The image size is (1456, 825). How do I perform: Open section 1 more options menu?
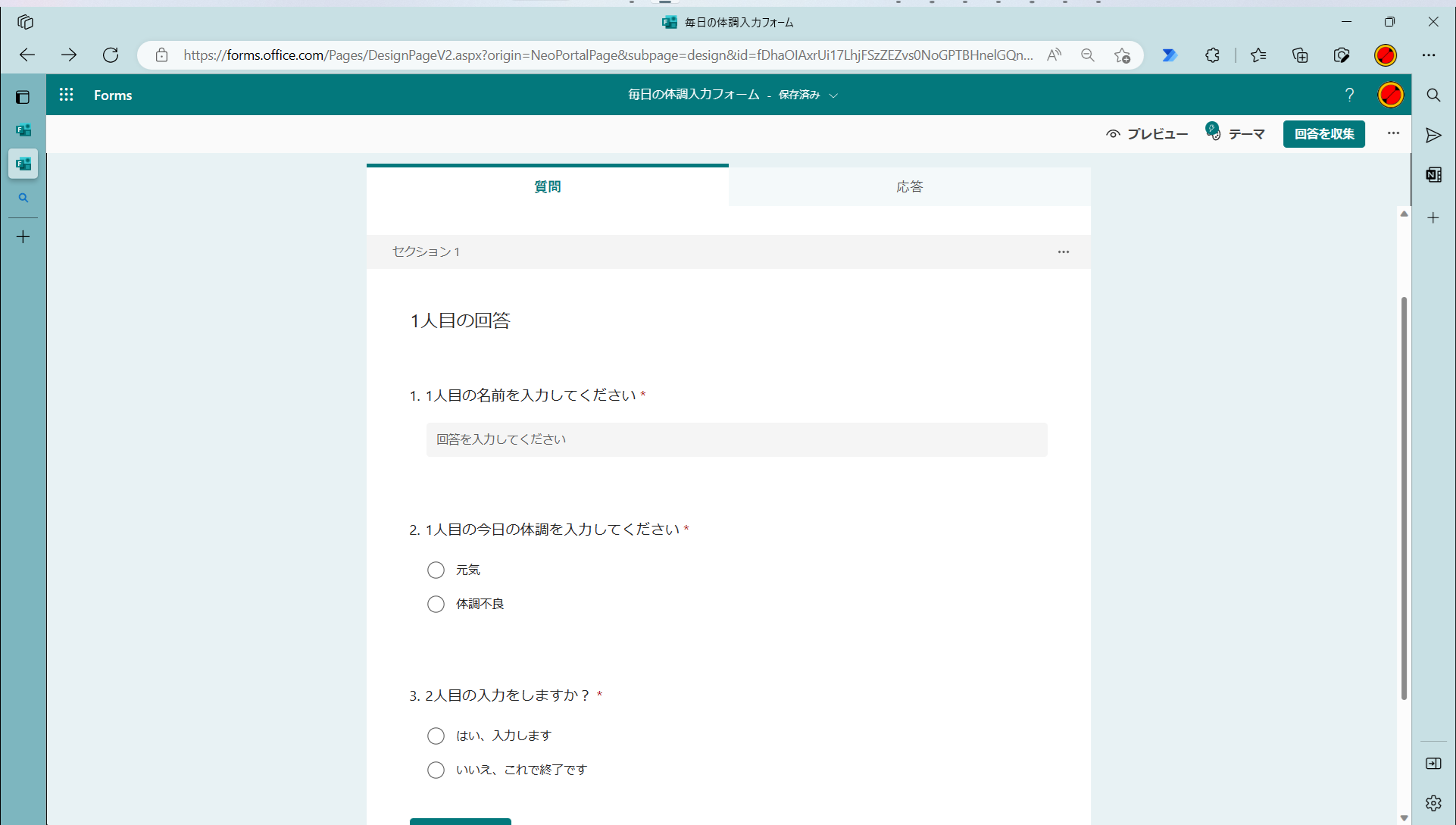point(1064,252)
